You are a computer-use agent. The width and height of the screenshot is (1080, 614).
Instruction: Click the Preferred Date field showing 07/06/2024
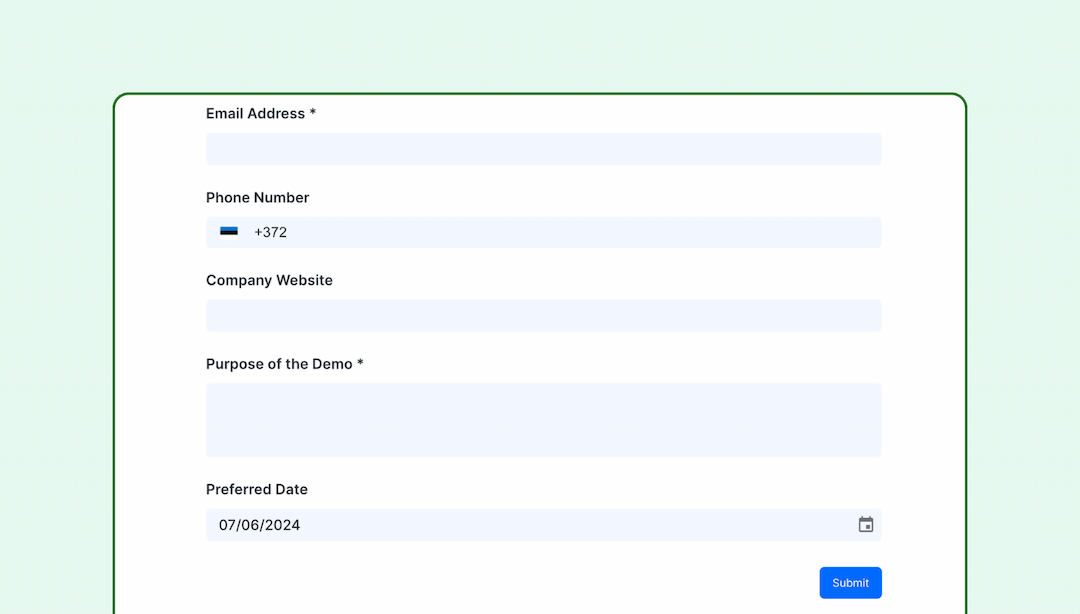click(543, 524)
